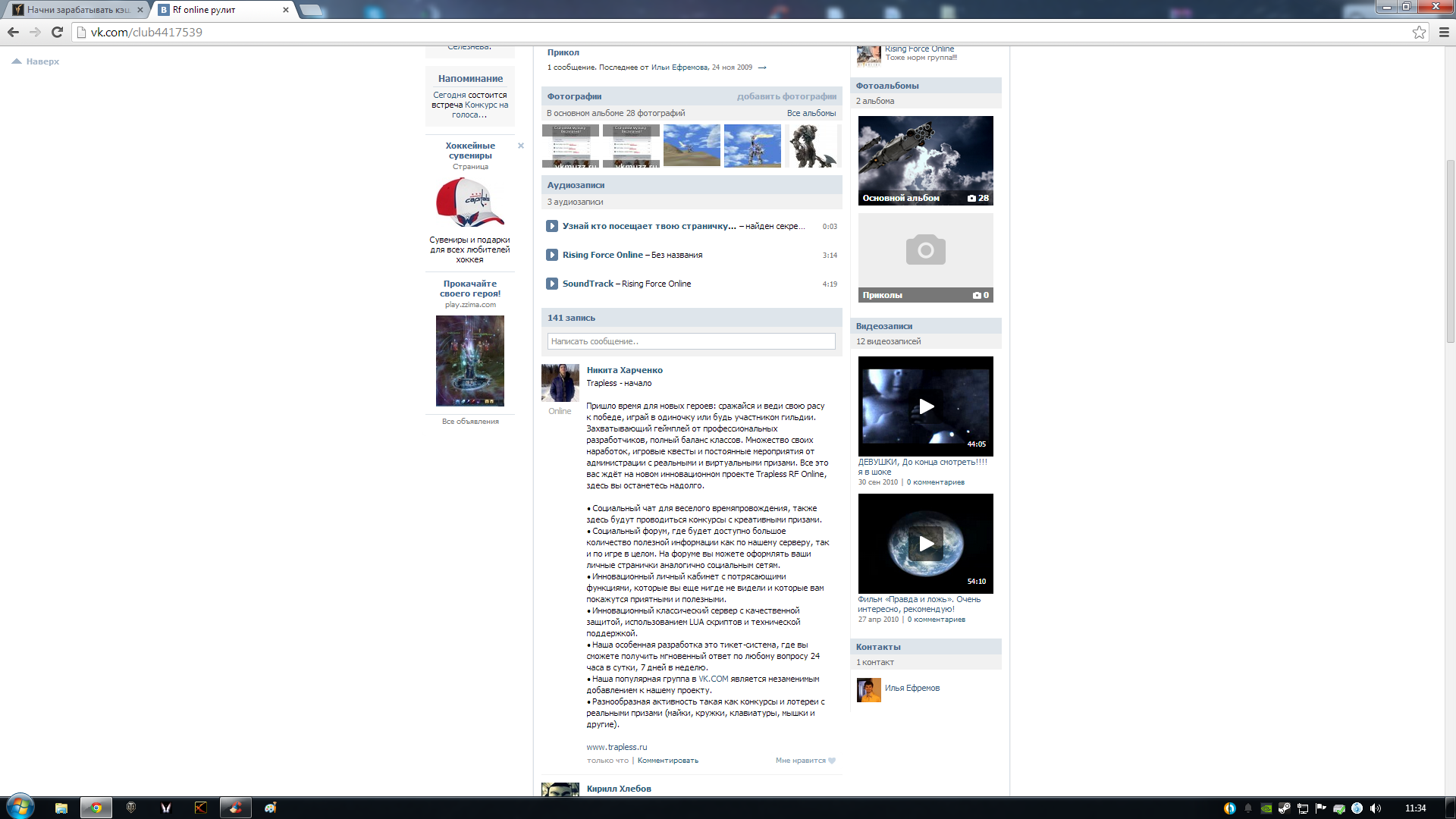Open the 'Контакты' section header
Image resolution: width=1456 pixels, height=819 pixels.
coord(878,647)
